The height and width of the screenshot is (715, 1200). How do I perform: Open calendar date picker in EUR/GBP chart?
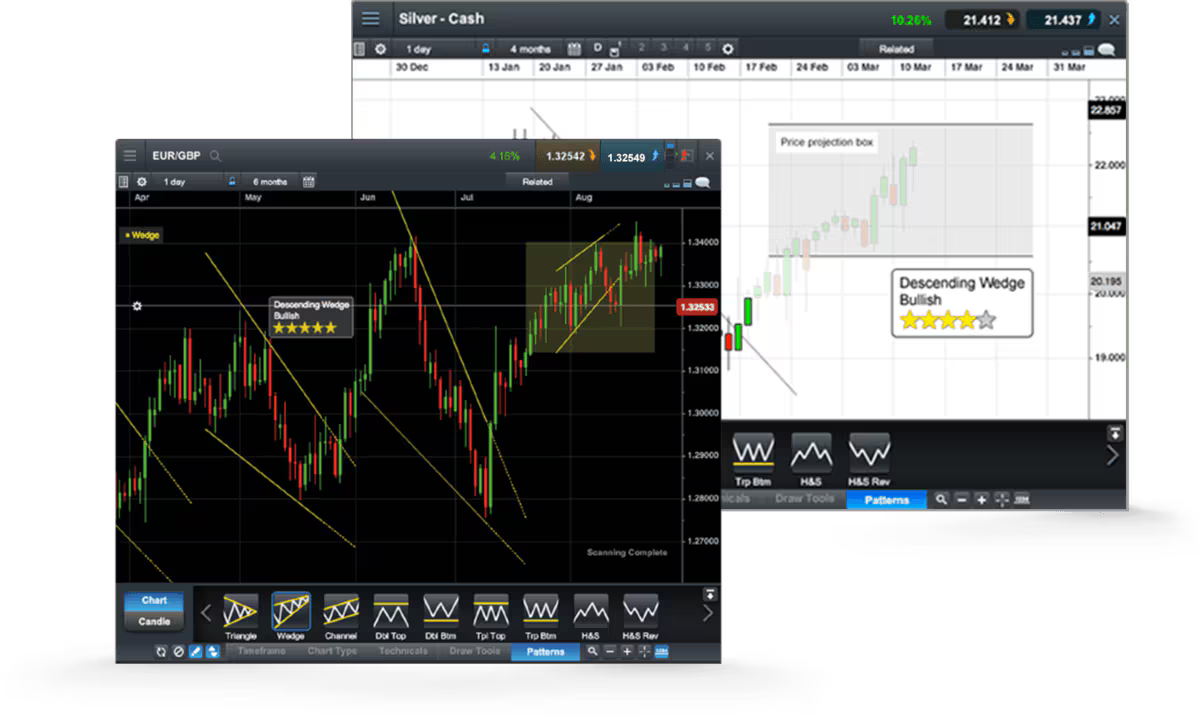click(309, 182)
